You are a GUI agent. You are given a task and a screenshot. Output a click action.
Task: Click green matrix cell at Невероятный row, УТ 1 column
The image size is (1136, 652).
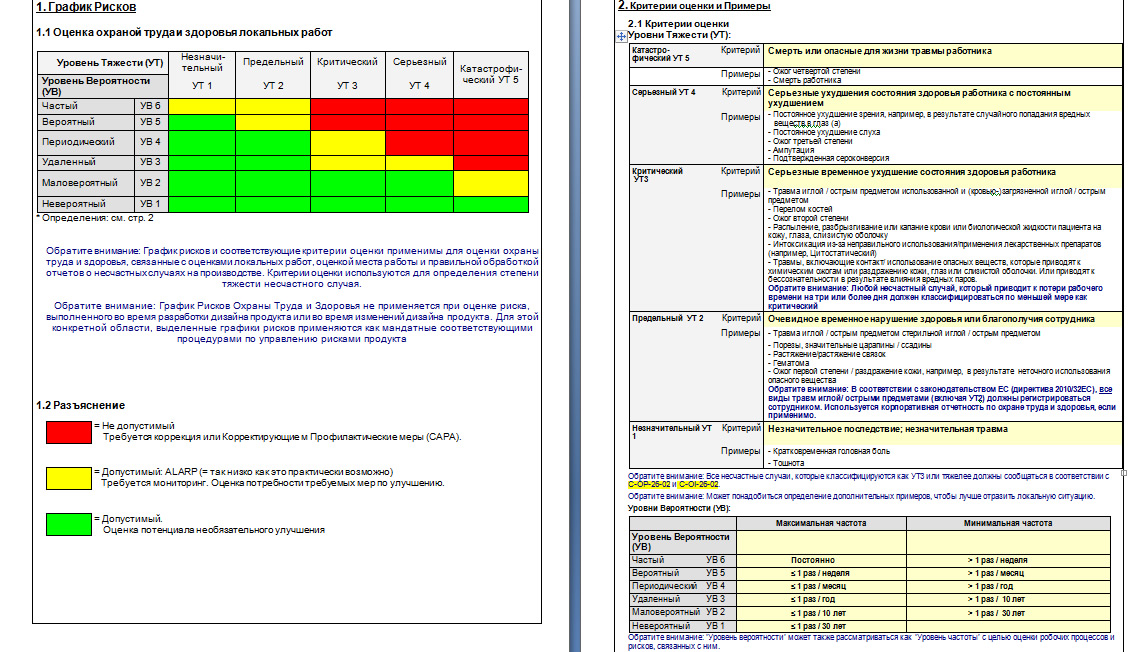202,204
